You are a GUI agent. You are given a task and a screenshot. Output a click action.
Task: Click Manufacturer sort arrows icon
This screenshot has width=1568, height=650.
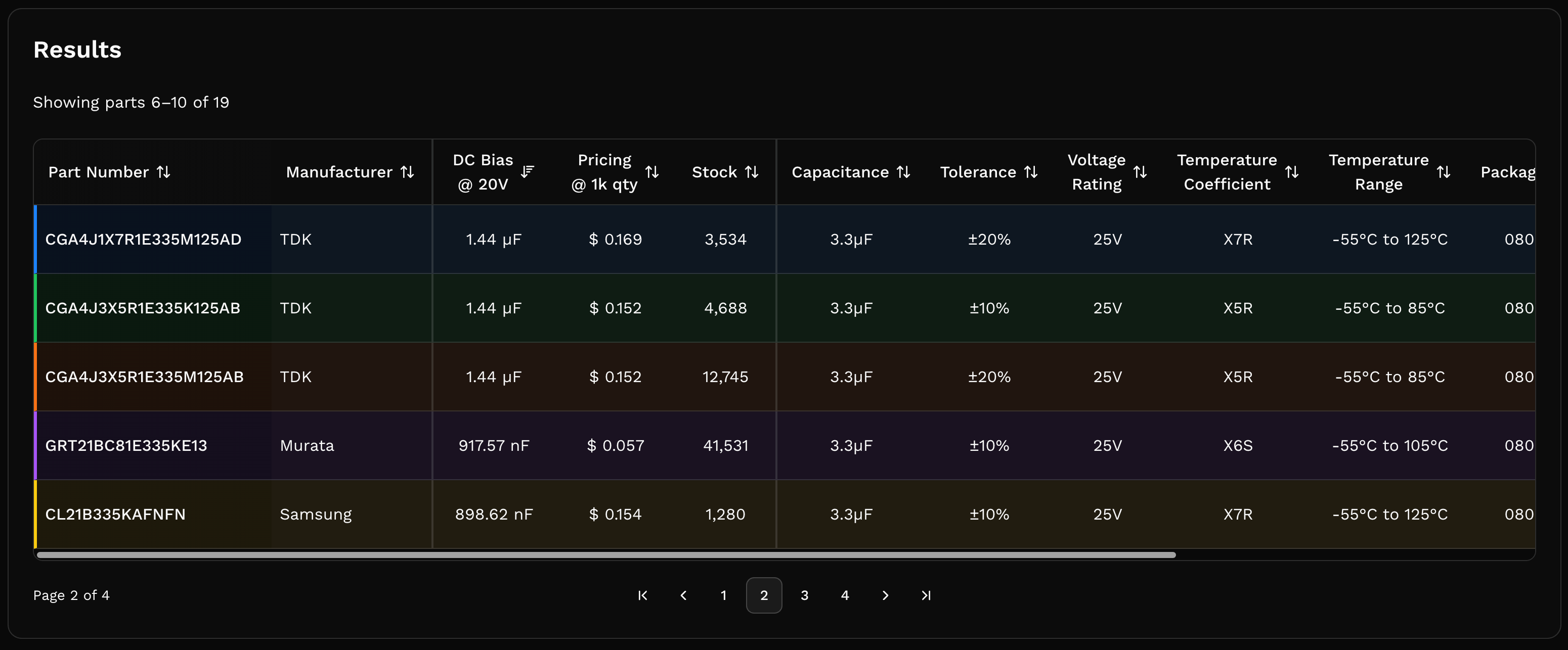pyautogui.click(x=407, y=172)
